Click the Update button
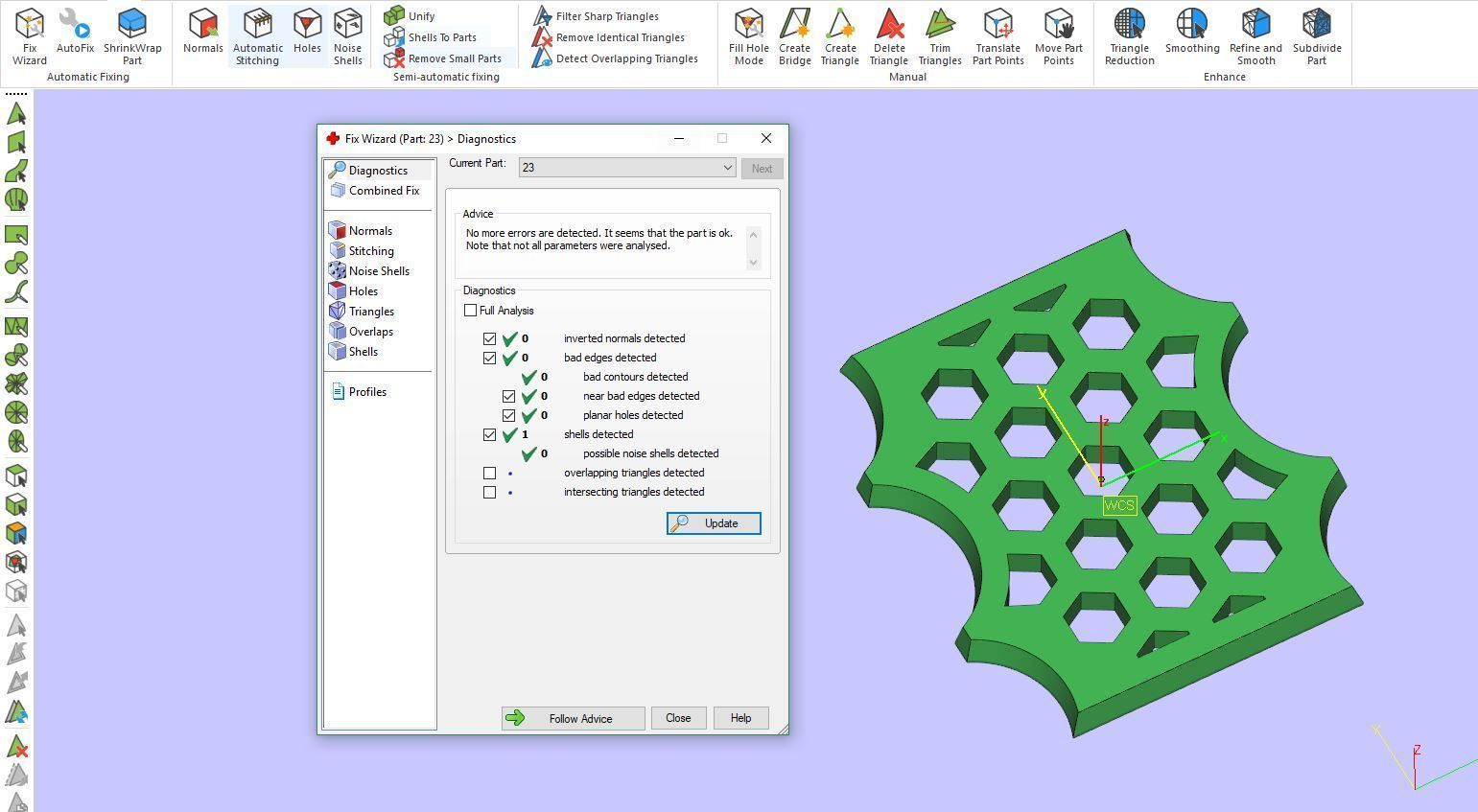The height and width of the screenshot is (812, 1478). [x=714, y=523]
